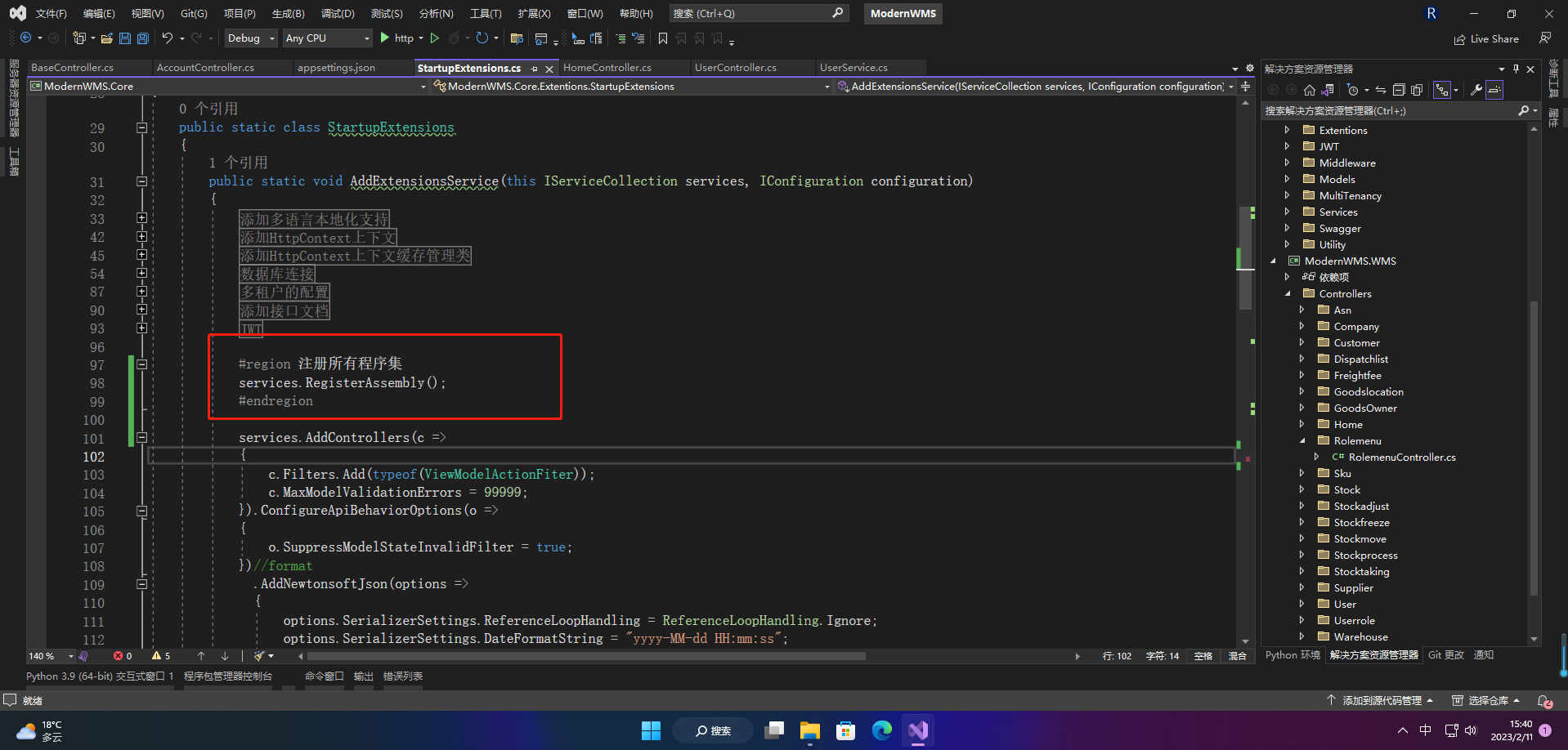Image resolution: width=1568 pixels, height=750 pixels.
Task: Click Start Without Debugging outline play icon
Action: (435, 38)
